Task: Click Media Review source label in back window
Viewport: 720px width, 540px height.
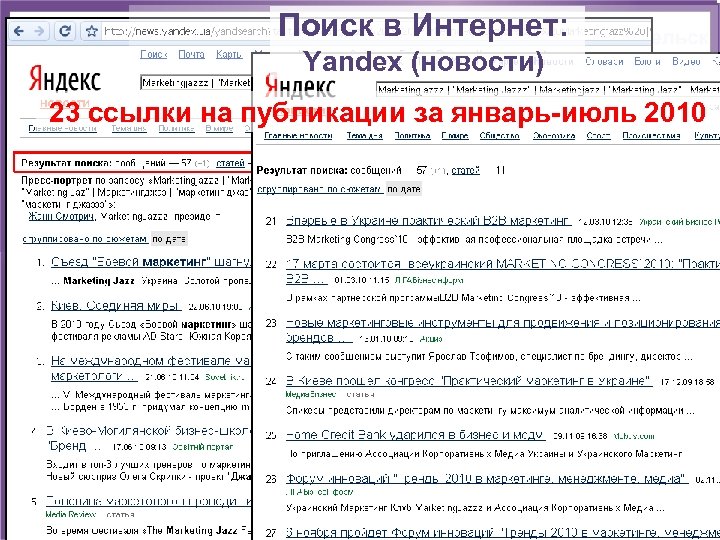Action: point(70,515)
